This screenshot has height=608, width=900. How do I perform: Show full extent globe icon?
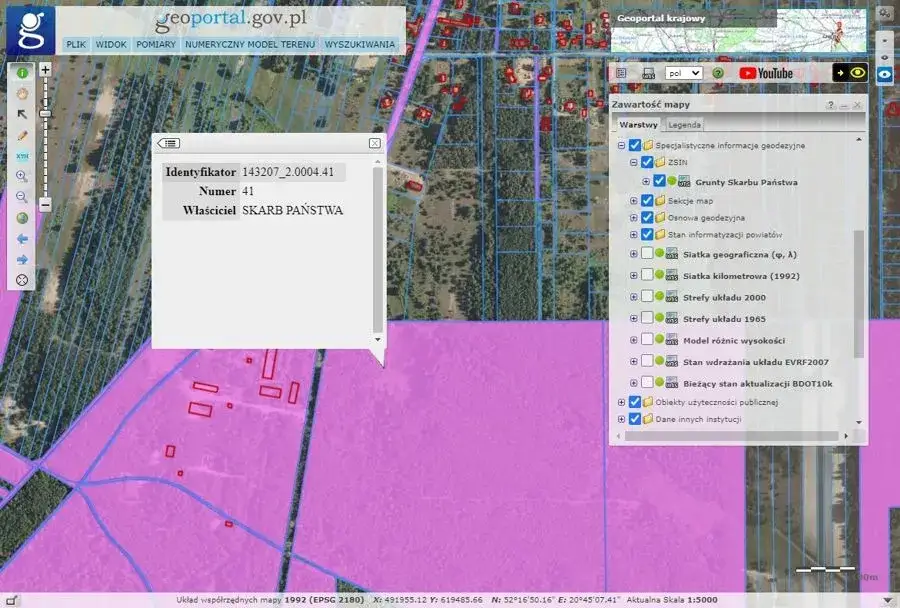click(x=22, y=218)
